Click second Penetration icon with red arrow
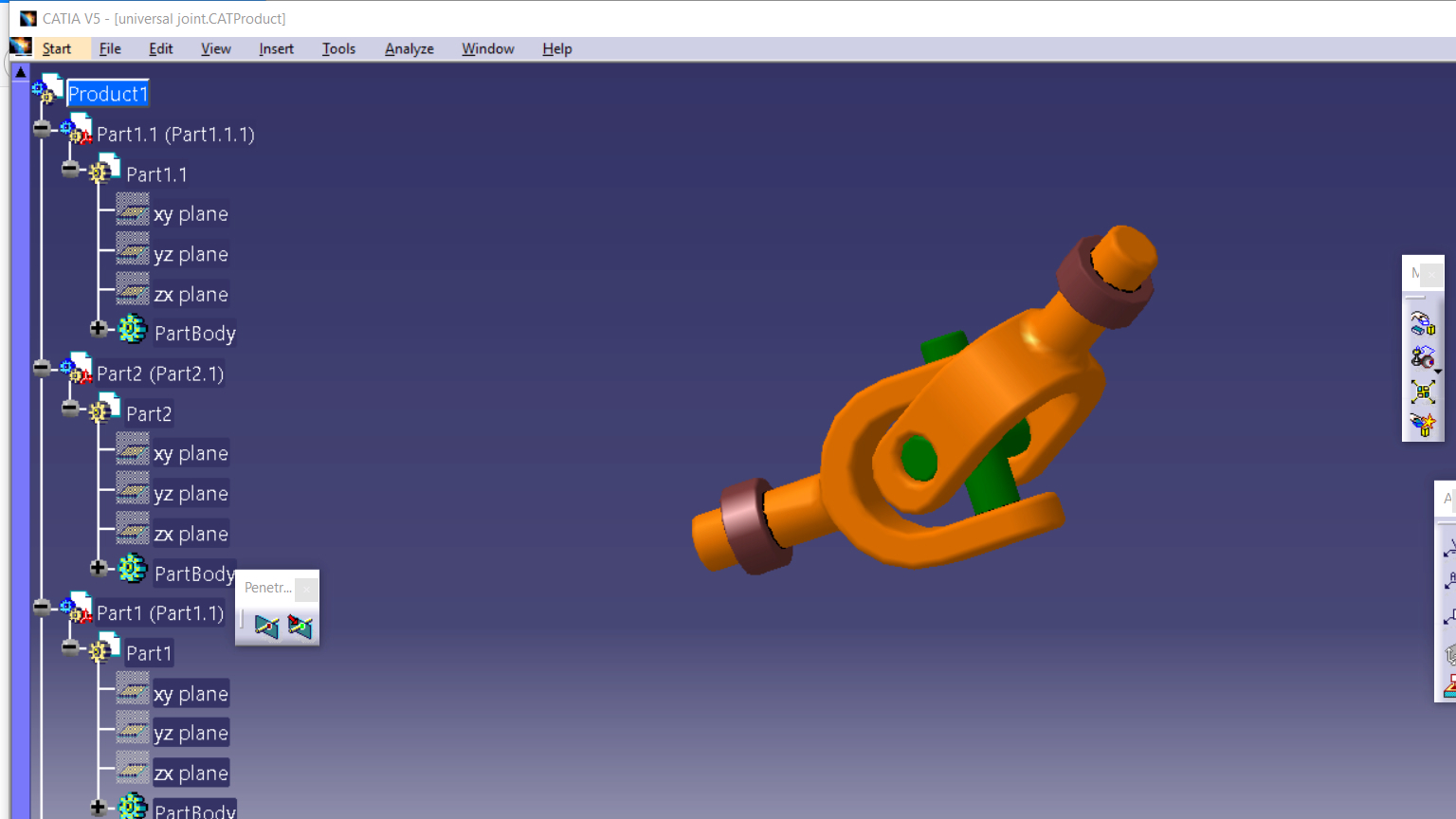This screenshot has height=819, width=1456. click(300, 627)
